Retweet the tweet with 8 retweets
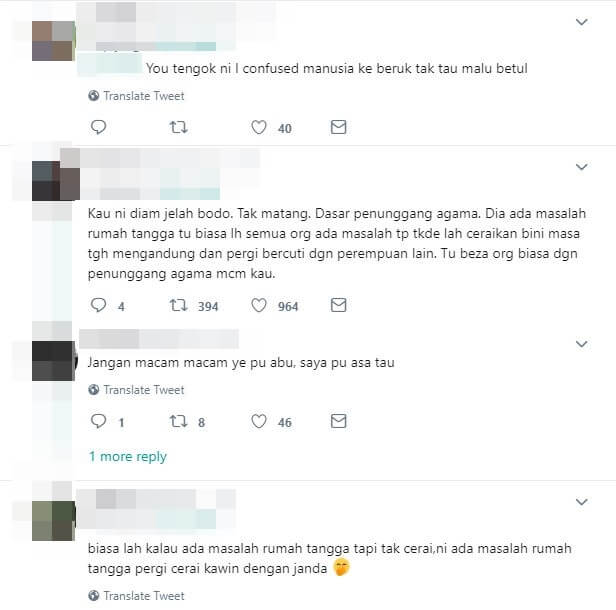 pos(178,421)
